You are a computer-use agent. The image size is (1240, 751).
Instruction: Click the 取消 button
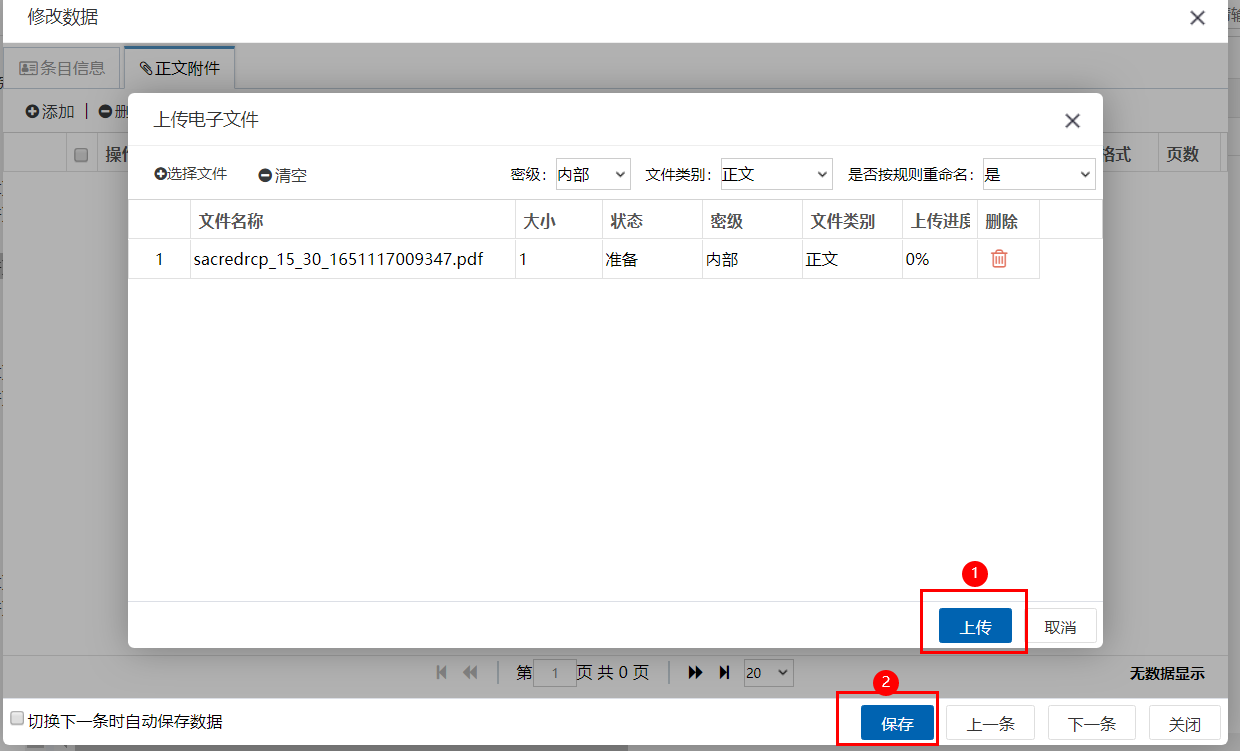coord(1060,627)
